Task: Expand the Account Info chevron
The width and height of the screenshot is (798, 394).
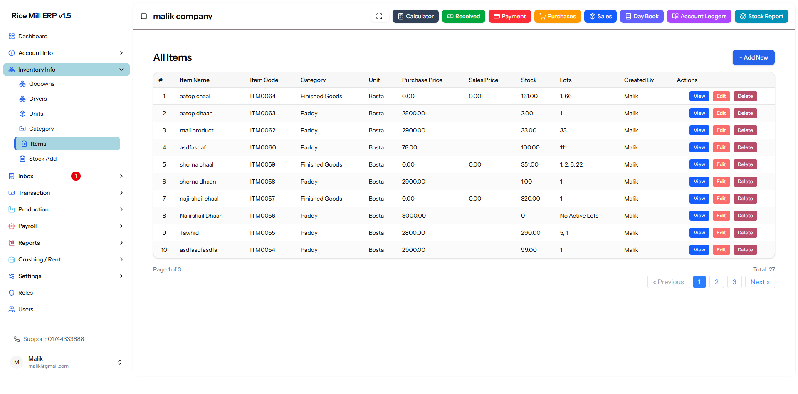Action: [121, 53]
